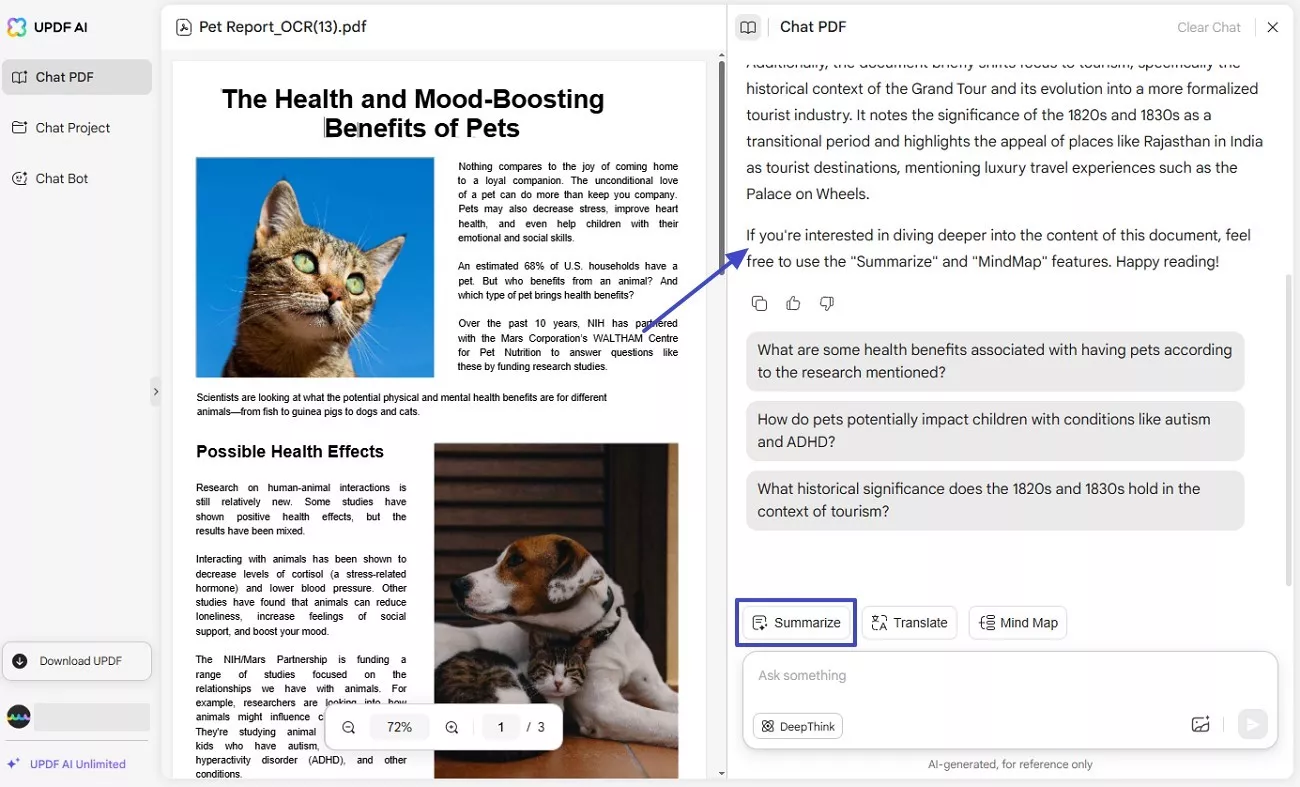
Task: Click the chat panel vertical scrollbar
Action: pos(1288,430)
